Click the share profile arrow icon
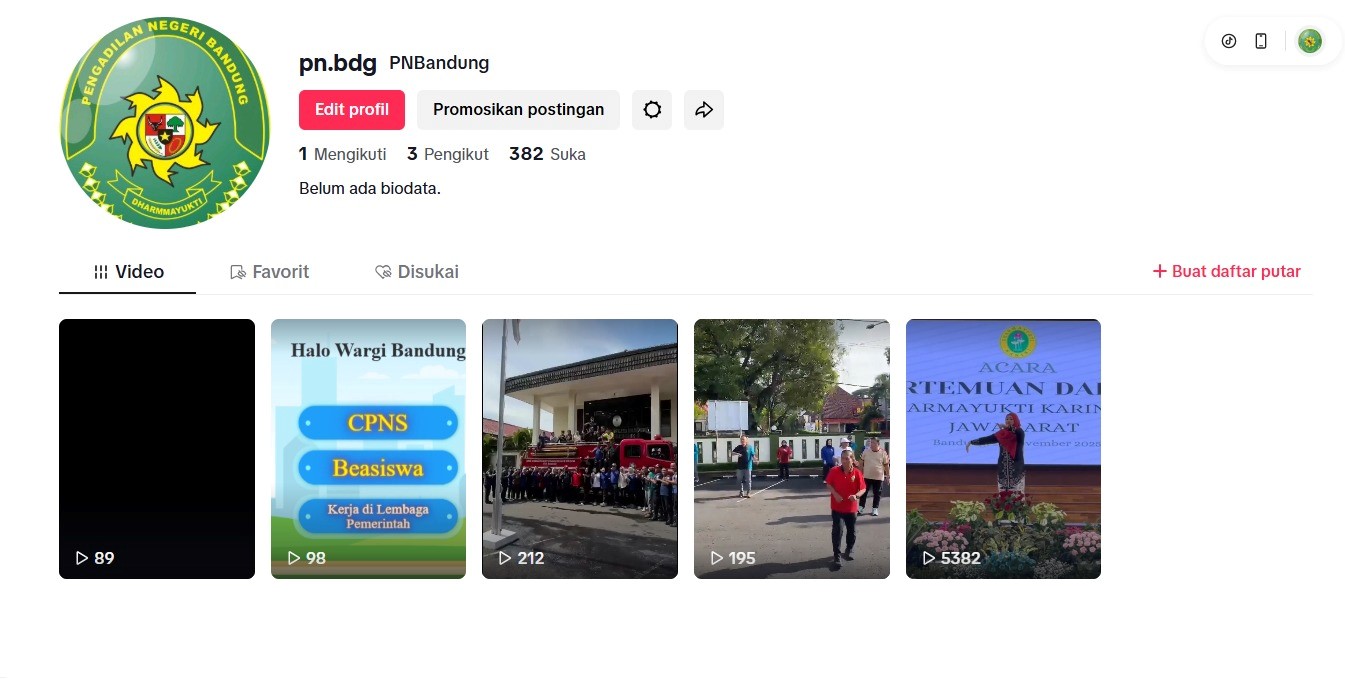This screenshot has width=1345, height=679. coord(704,110)
